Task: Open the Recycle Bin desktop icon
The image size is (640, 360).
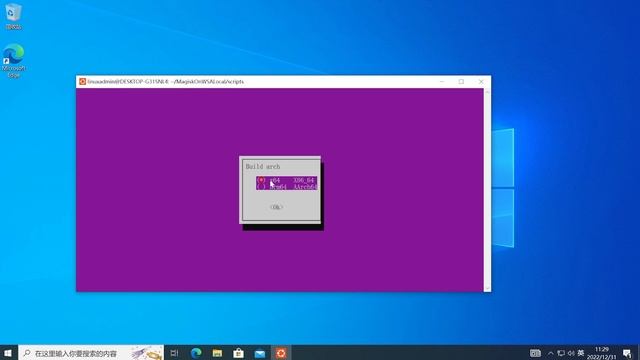Action: [x=13, y=16]
